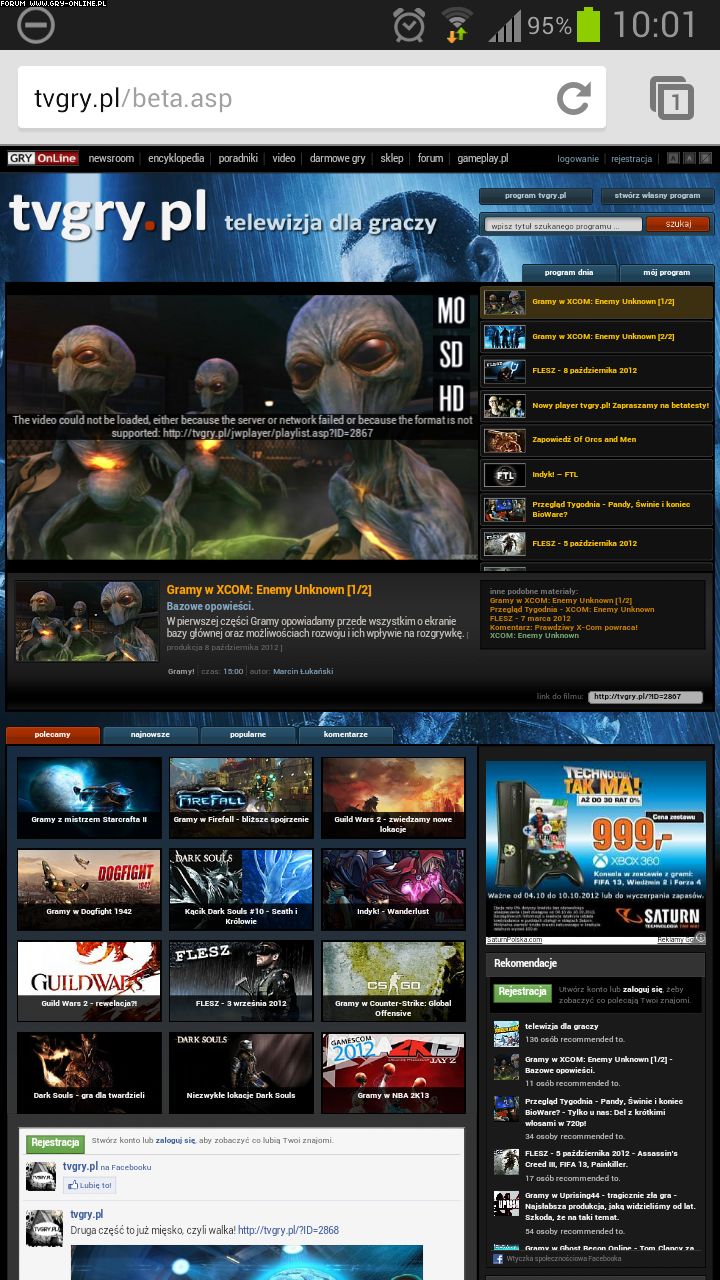Click the tvgry.pl Facebook avatar icon
The width and height of the screenshot is (720, 1280).
41,1176
